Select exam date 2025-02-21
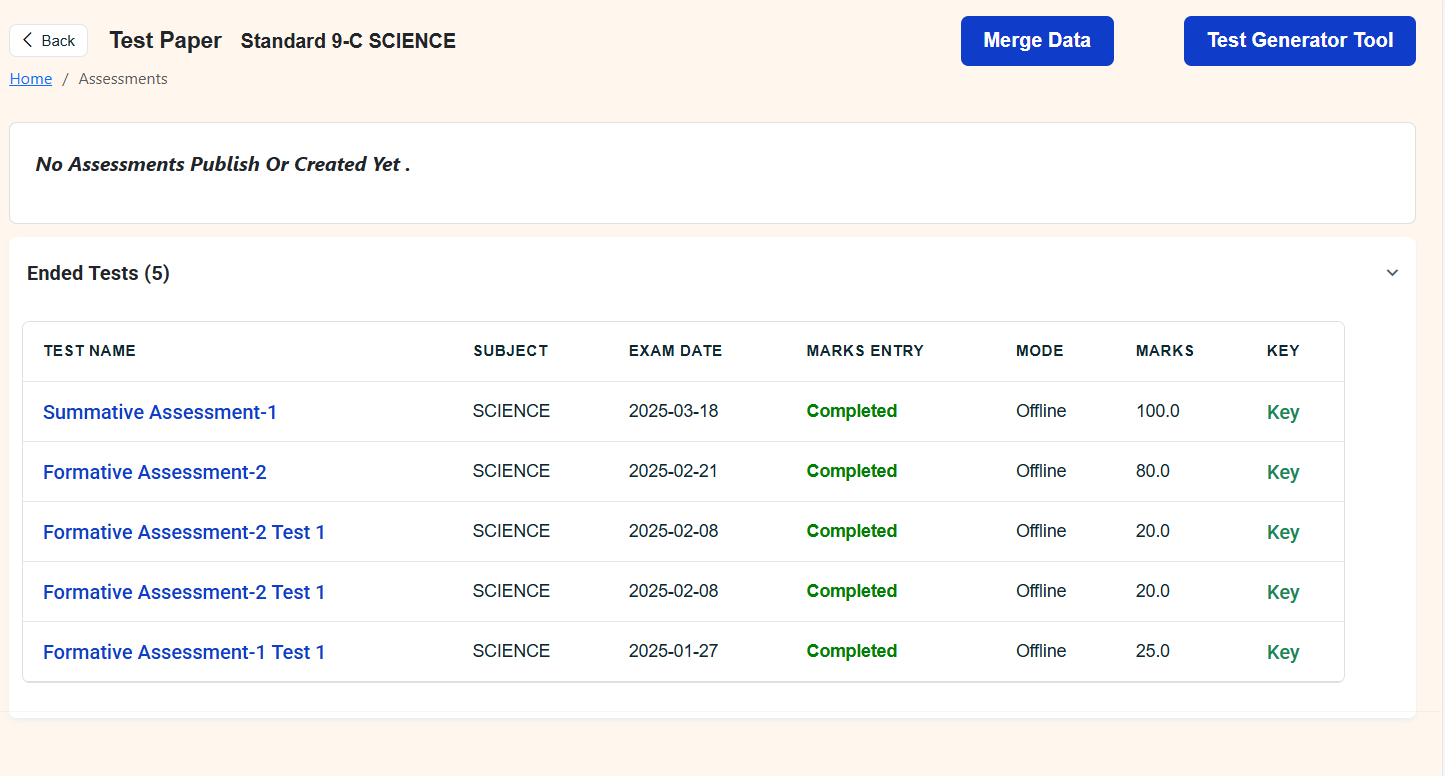The width and height of the screenshot is (1445, 776). click(x=673, y=471)
